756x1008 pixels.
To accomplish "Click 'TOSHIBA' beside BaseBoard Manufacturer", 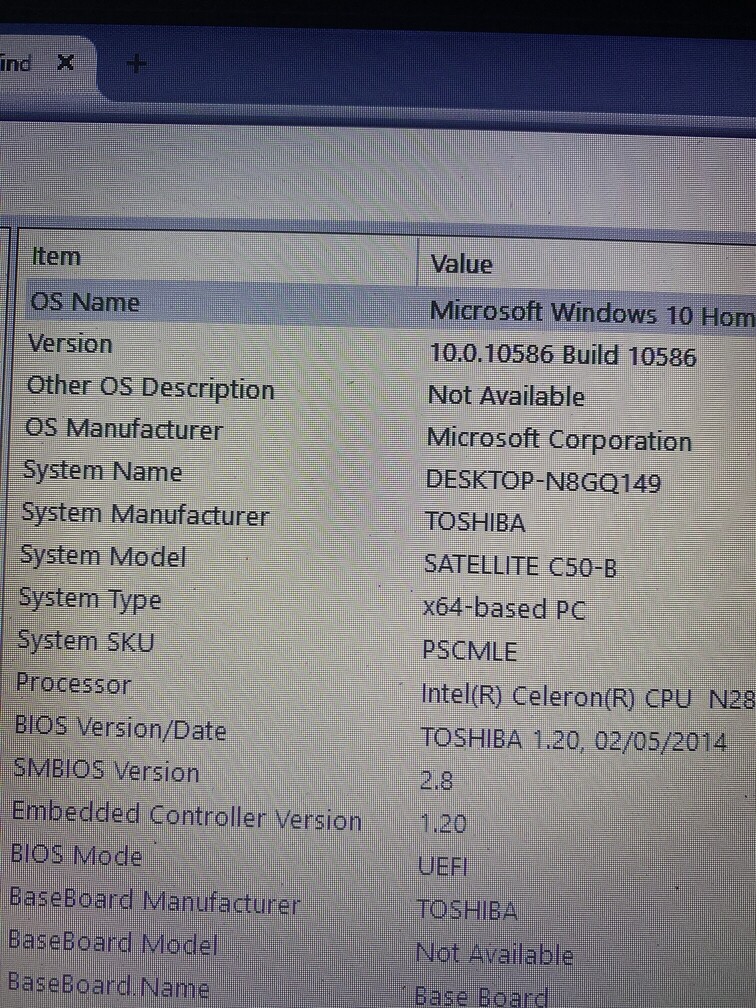I will tap(467, 910).
